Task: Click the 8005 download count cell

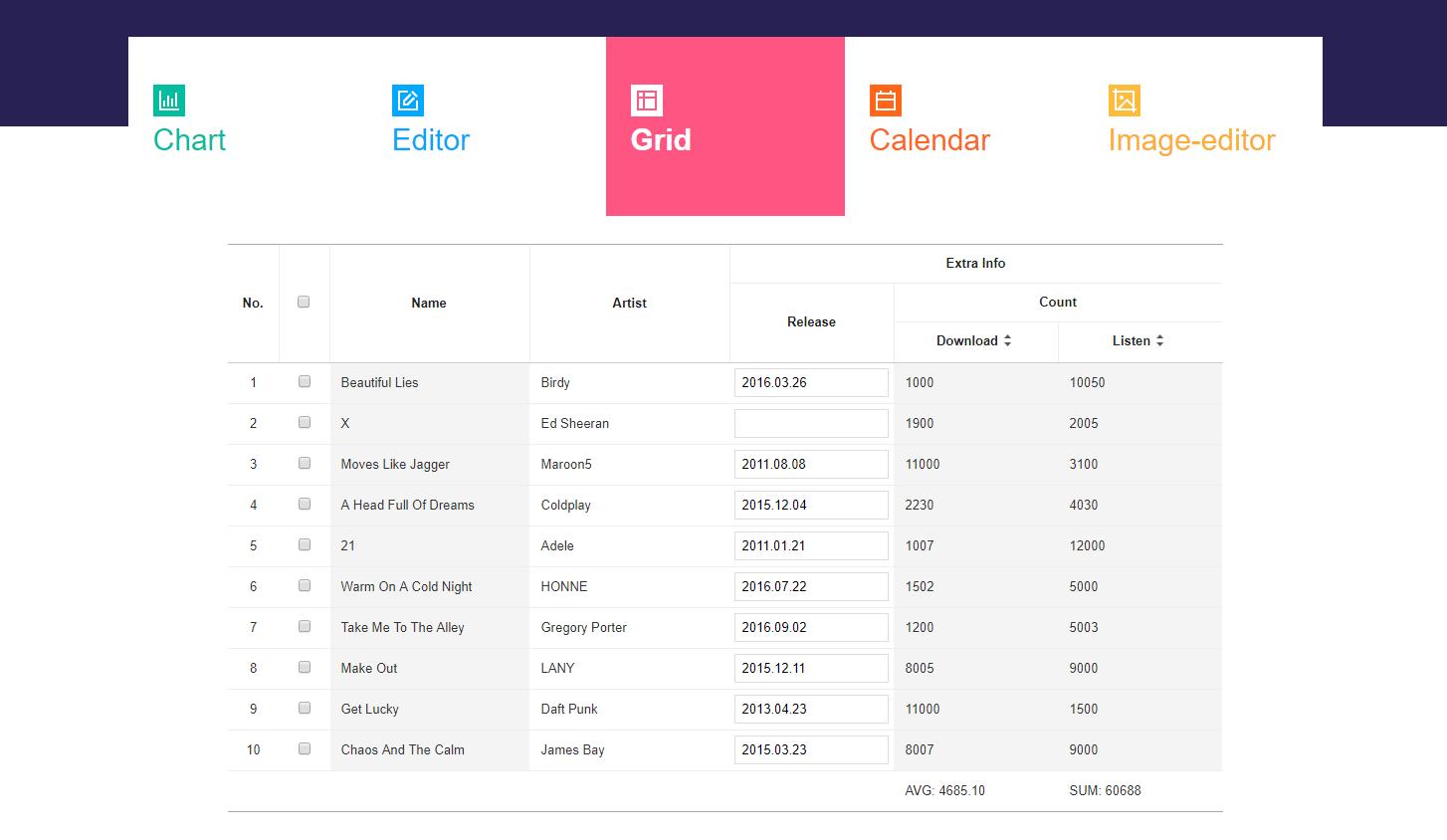Action: pyautogui.click(x=975, y=668)
